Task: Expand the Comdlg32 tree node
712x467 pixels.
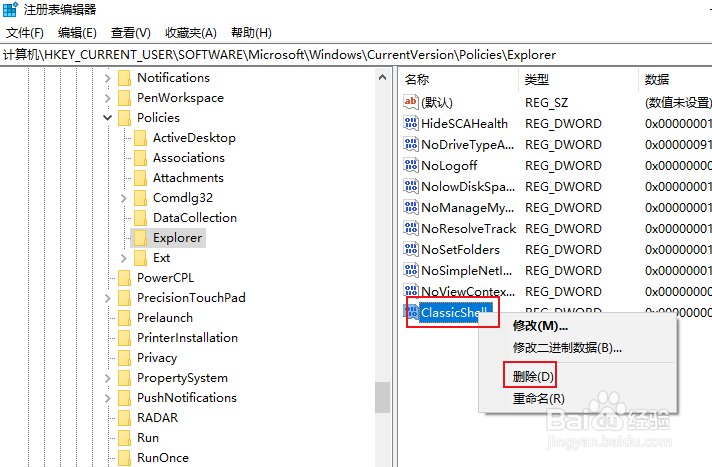Action: coord(124,198)
